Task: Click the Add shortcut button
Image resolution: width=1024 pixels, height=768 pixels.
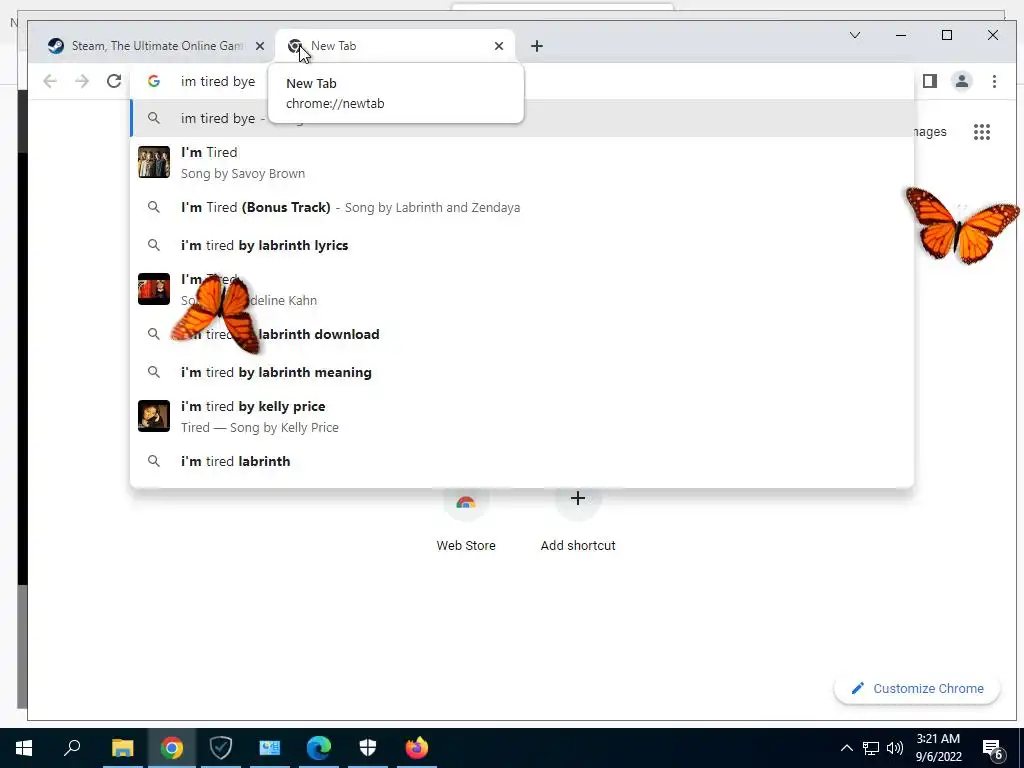Action: click(578, 520)
